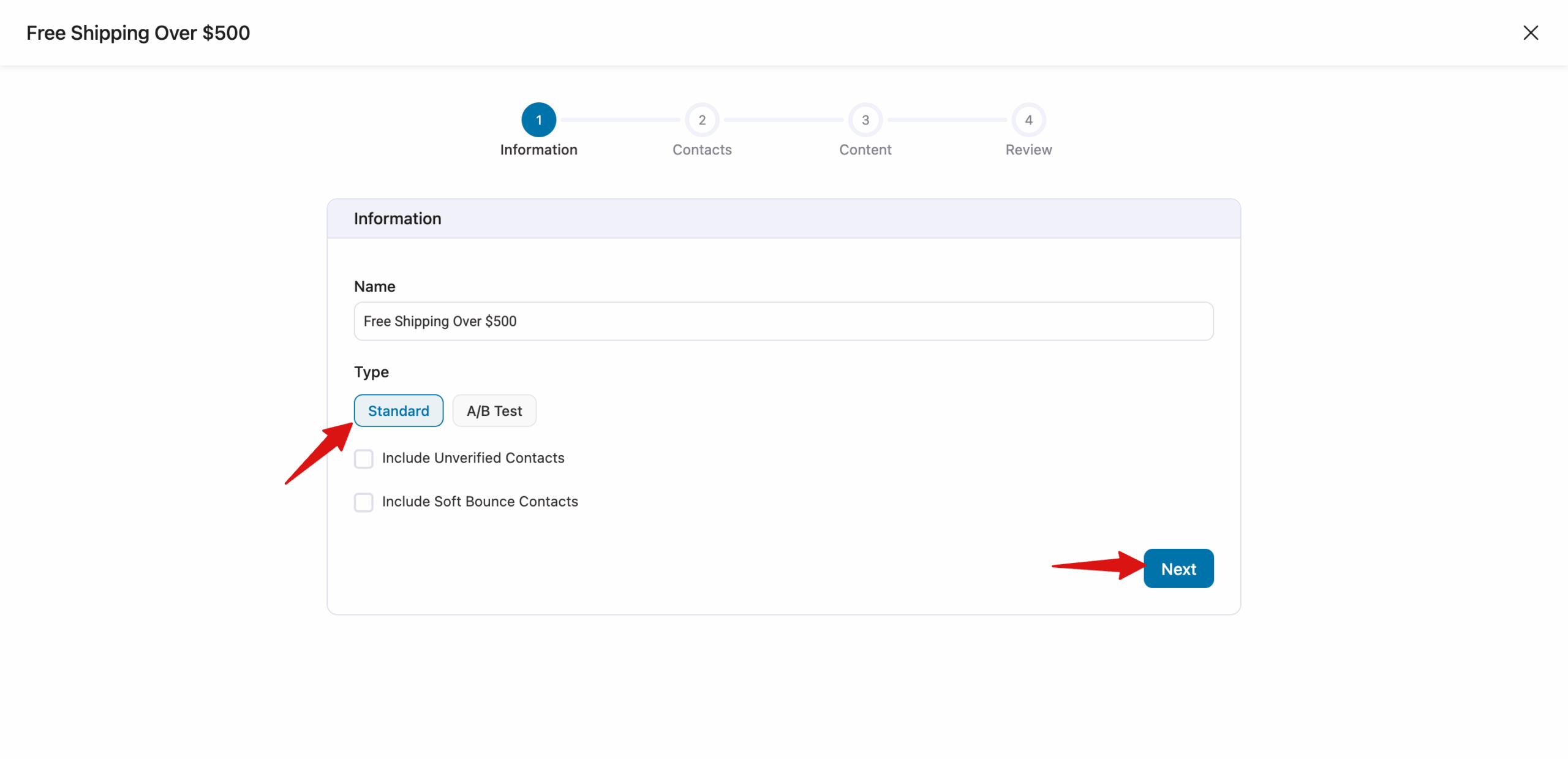Click inside the campaign Name field
The image size is (1568, 759).
tap(783, 321)
